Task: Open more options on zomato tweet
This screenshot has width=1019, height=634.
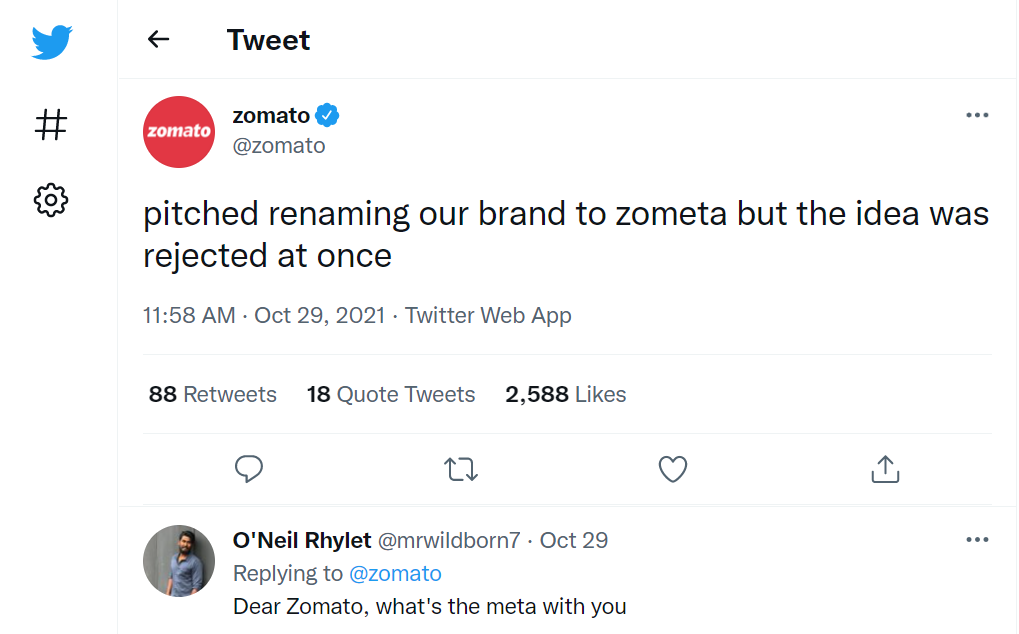Action: [976, 115]
